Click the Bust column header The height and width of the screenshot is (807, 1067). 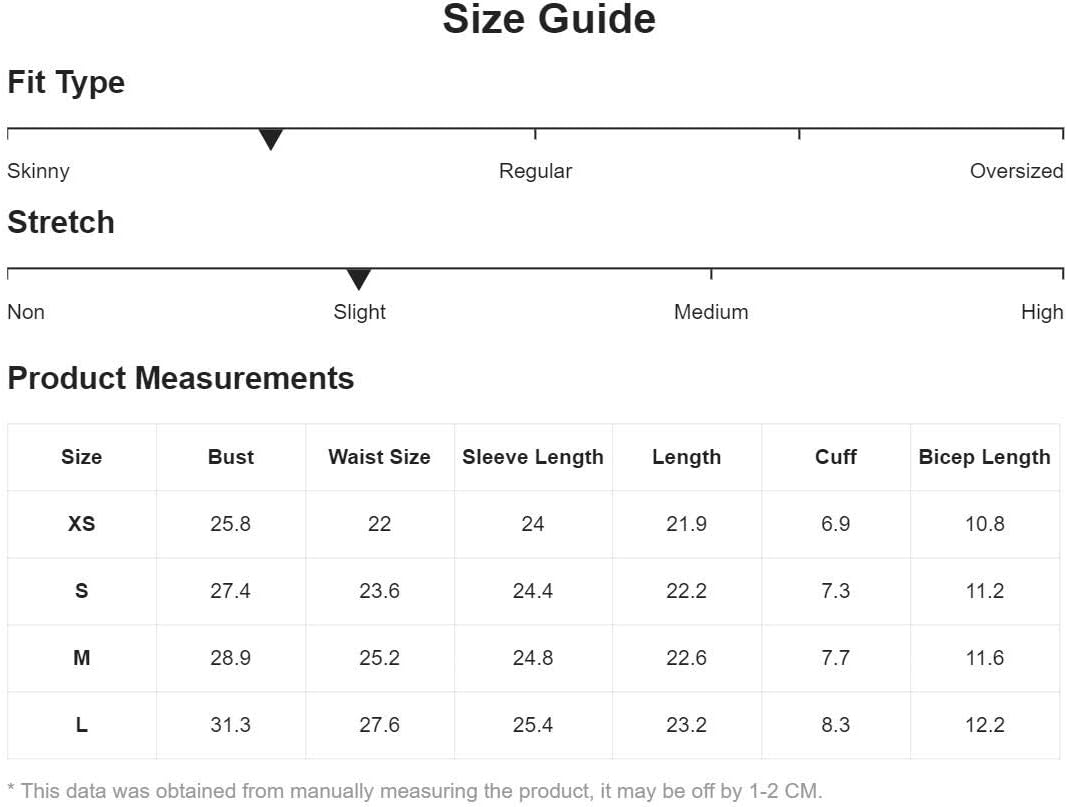pos(231,457)
